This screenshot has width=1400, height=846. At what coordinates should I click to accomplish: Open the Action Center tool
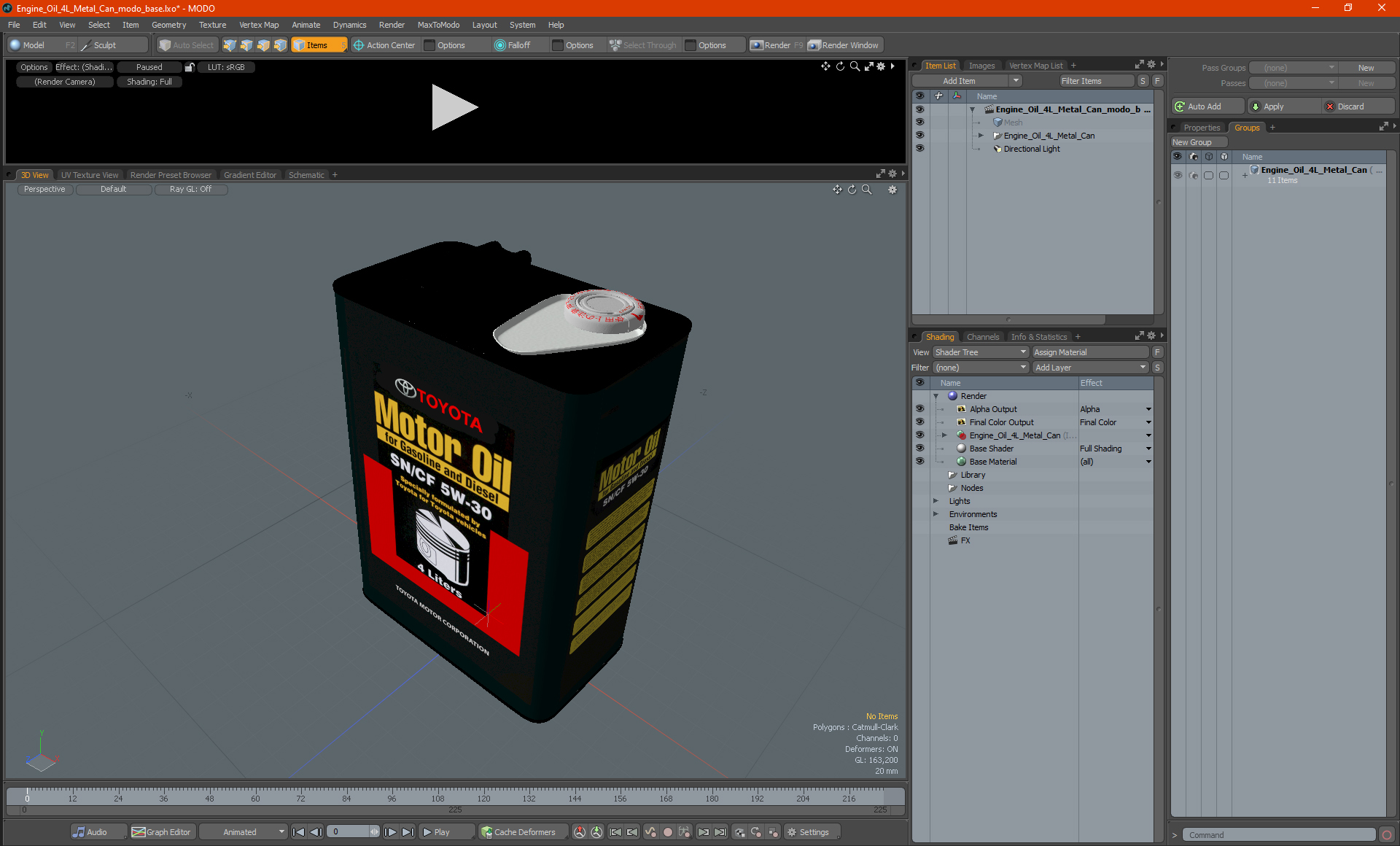pyautogui.click(x=384, y=45)
